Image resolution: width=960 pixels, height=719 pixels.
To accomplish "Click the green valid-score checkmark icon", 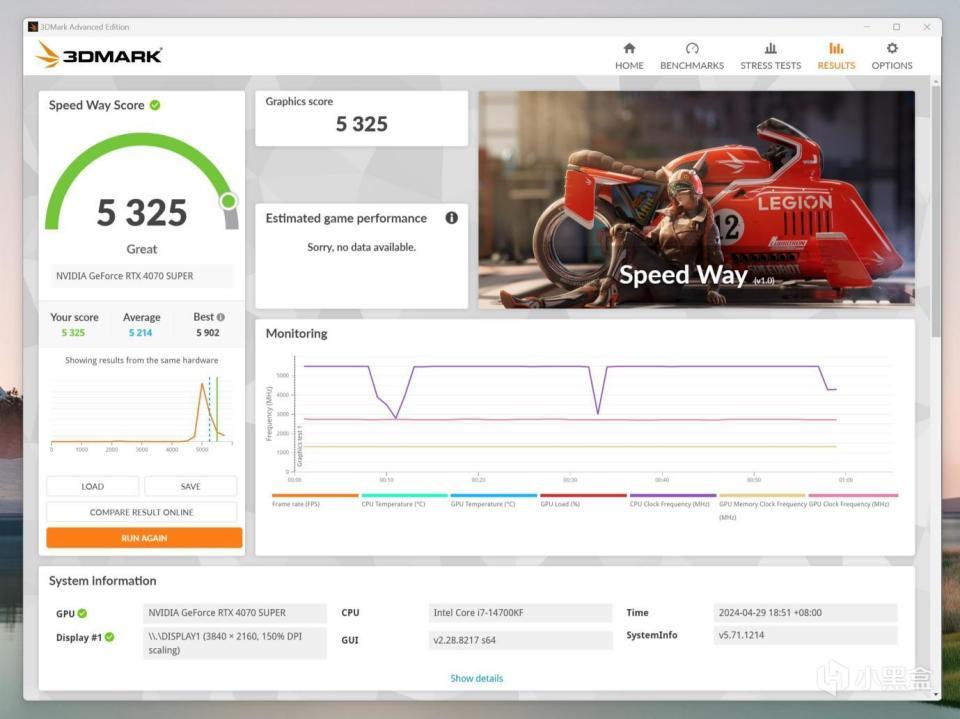I will pos(155,105).
